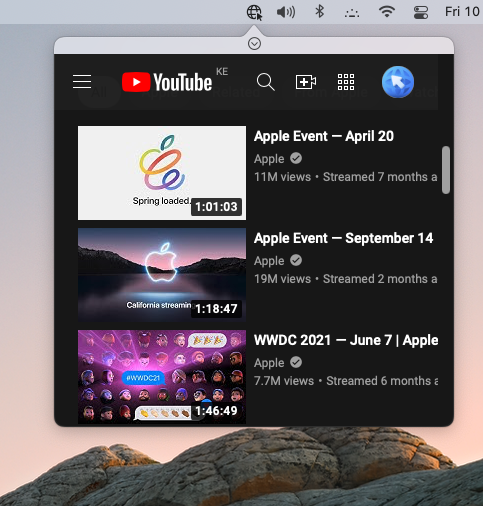Click the verified badge on the April 20 video
The image size is (483, 506).
point(296,158)
